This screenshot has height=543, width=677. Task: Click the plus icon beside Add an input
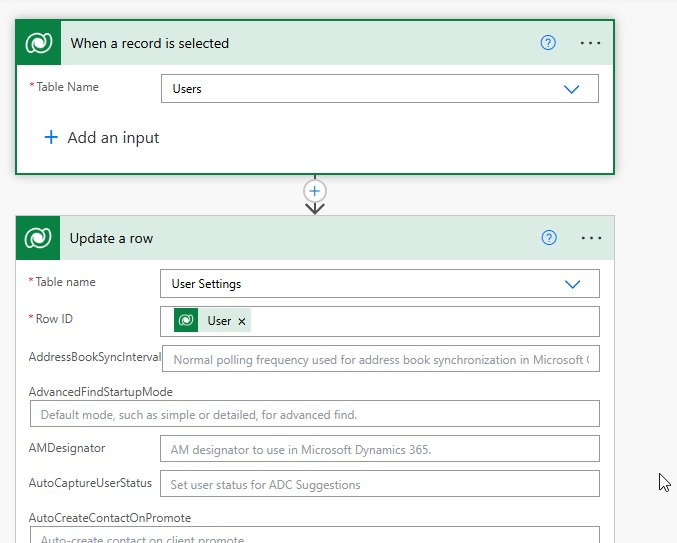52,138
